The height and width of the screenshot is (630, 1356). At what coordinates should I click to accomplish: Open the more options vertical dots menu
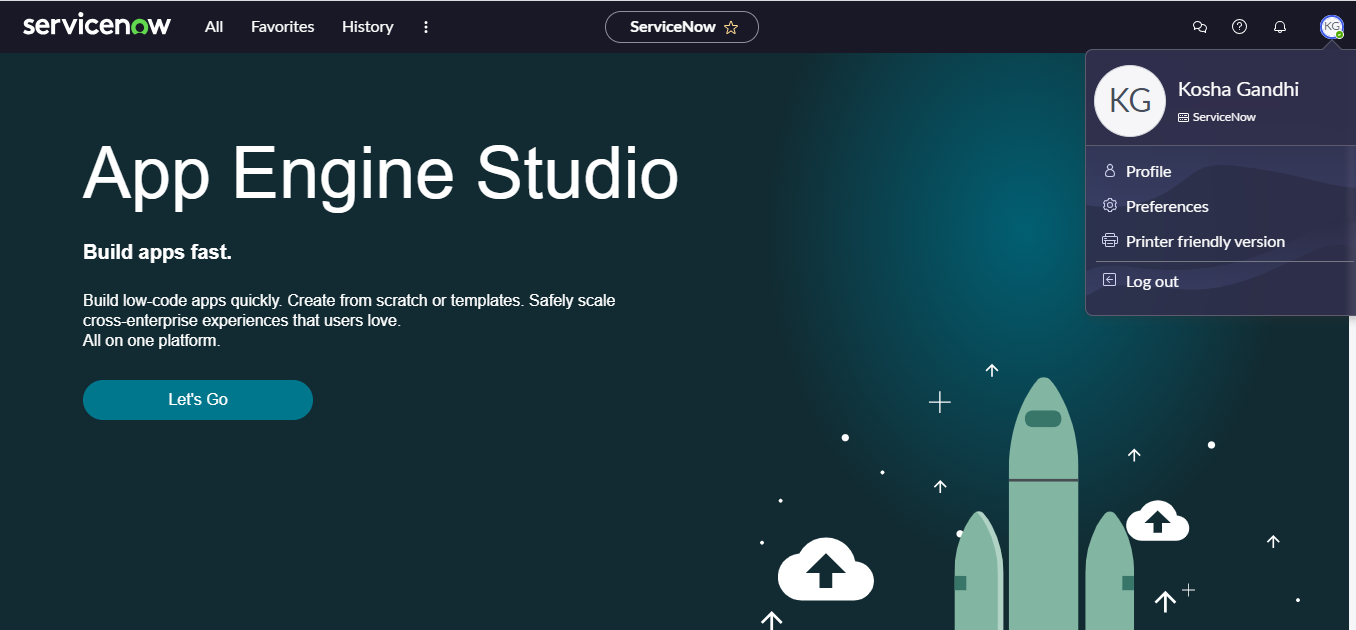(x=426, y=27)
